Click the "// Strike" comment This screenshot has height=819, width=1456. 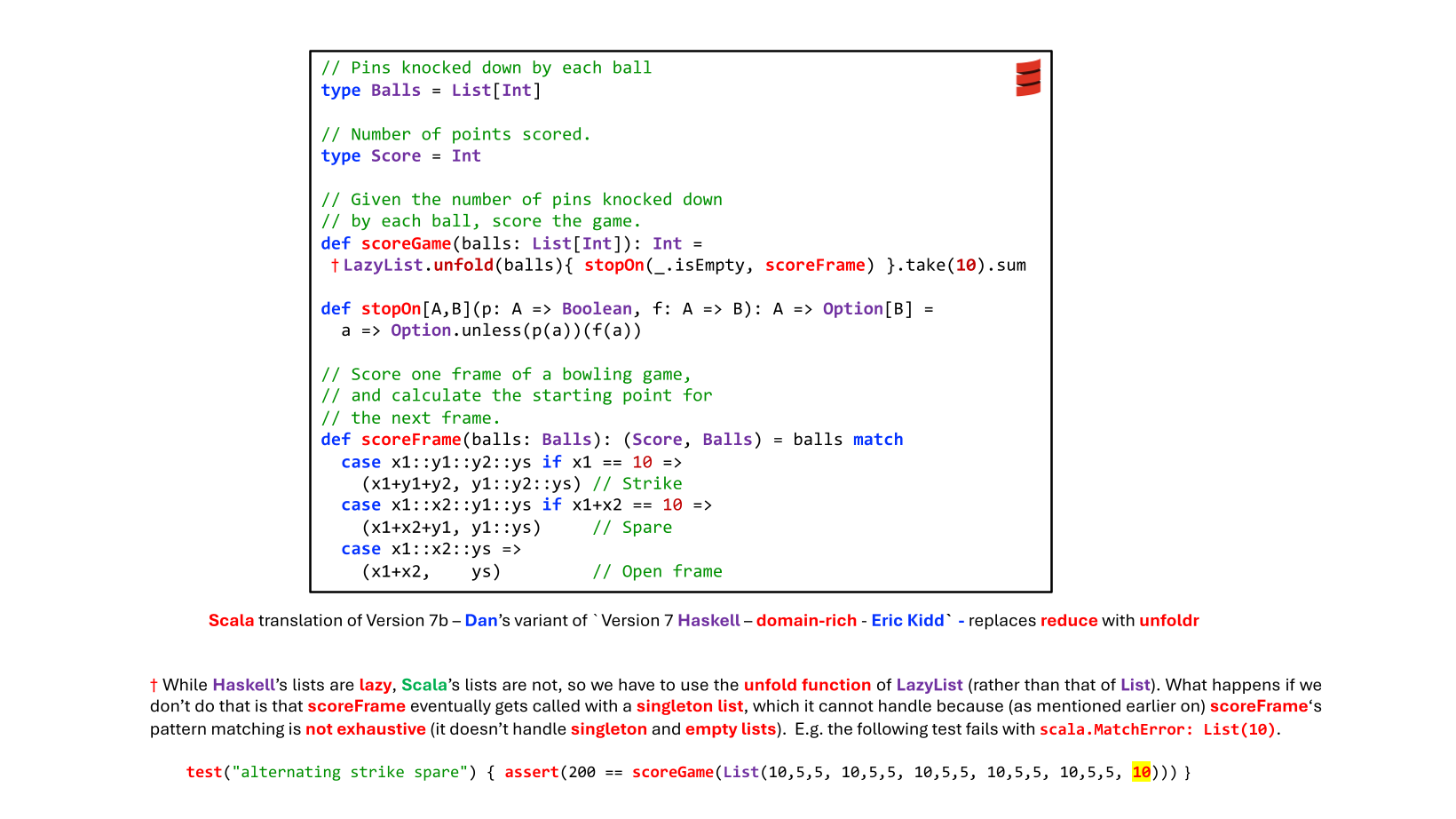(x=637, y=483)
